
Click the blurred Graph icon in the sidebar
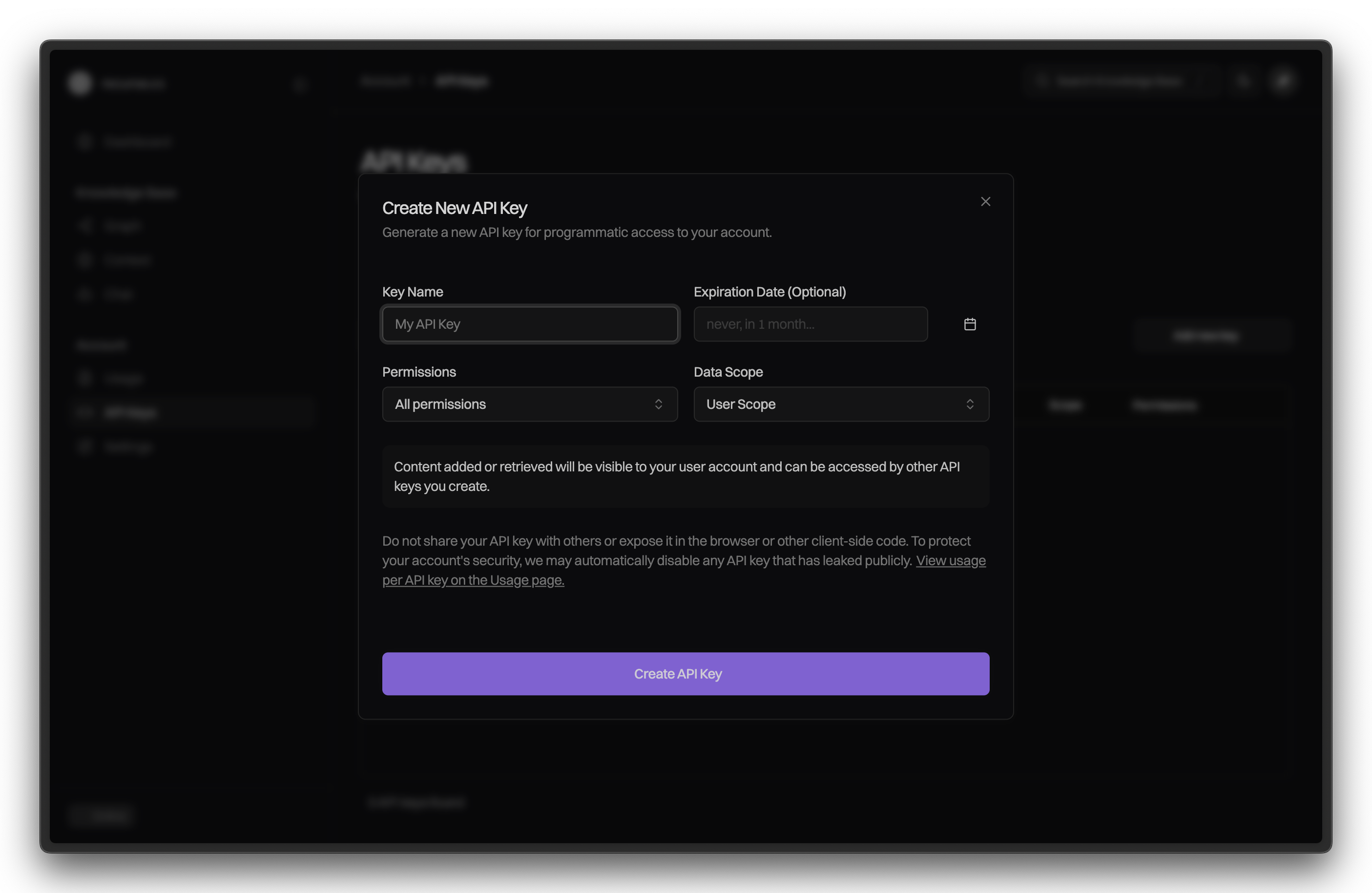[85, 226]
